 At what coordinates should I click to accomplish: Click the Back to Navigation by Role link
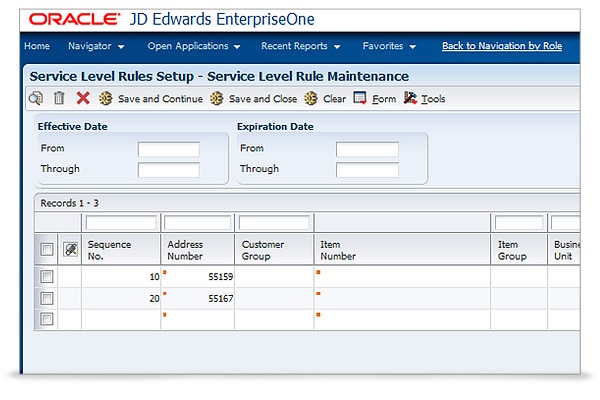click(x=502, y=46)
